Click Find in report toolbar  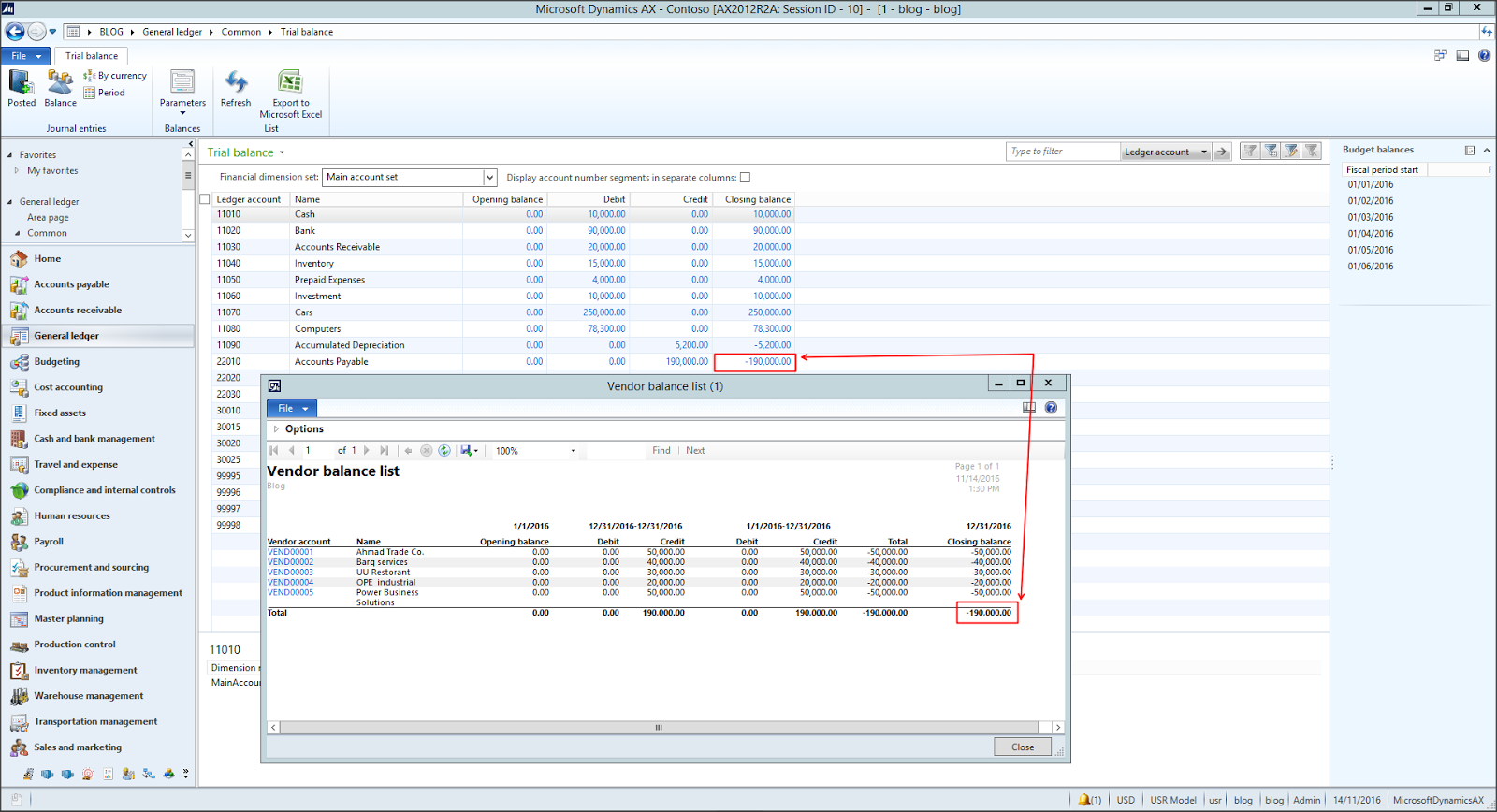661,451
